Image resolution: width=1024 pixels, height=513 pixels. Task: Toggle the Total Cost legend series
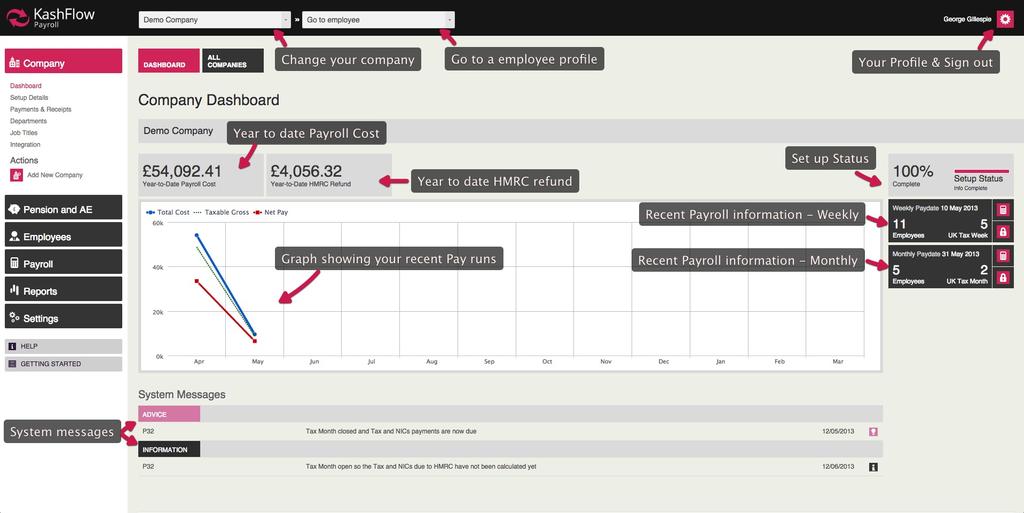[168, 213]
